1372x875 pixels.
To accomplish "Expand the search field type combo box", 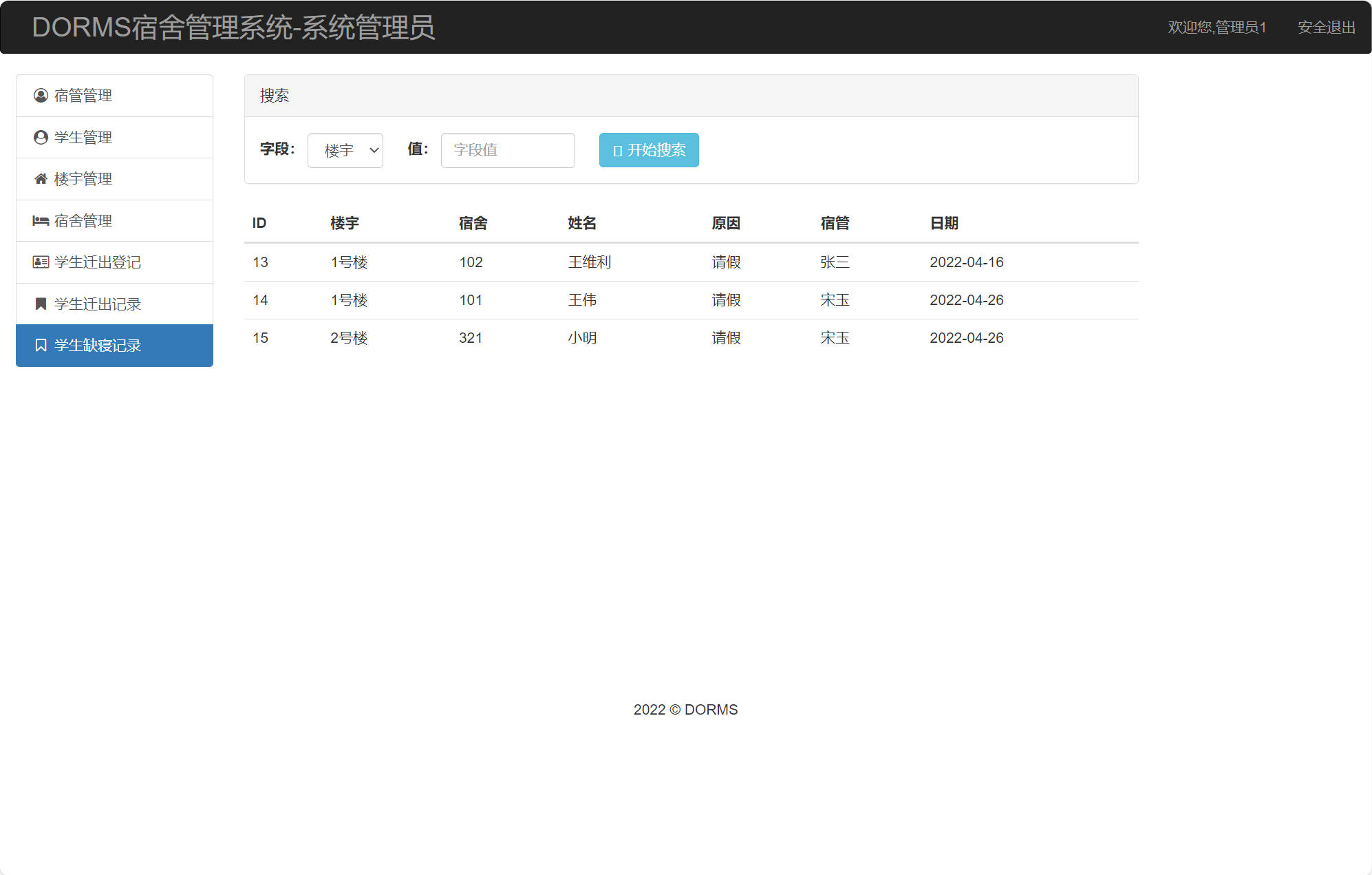I will coord(345,150).
